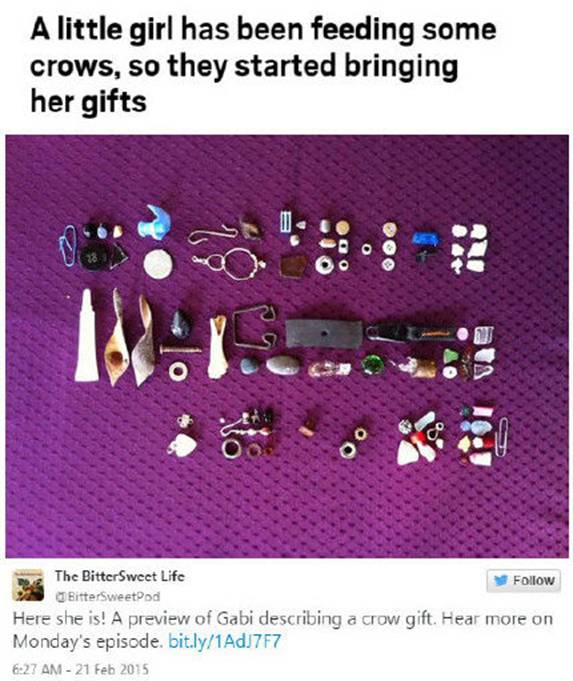
Task: Open the purple crow gifts photo
Action: [287, 346]
